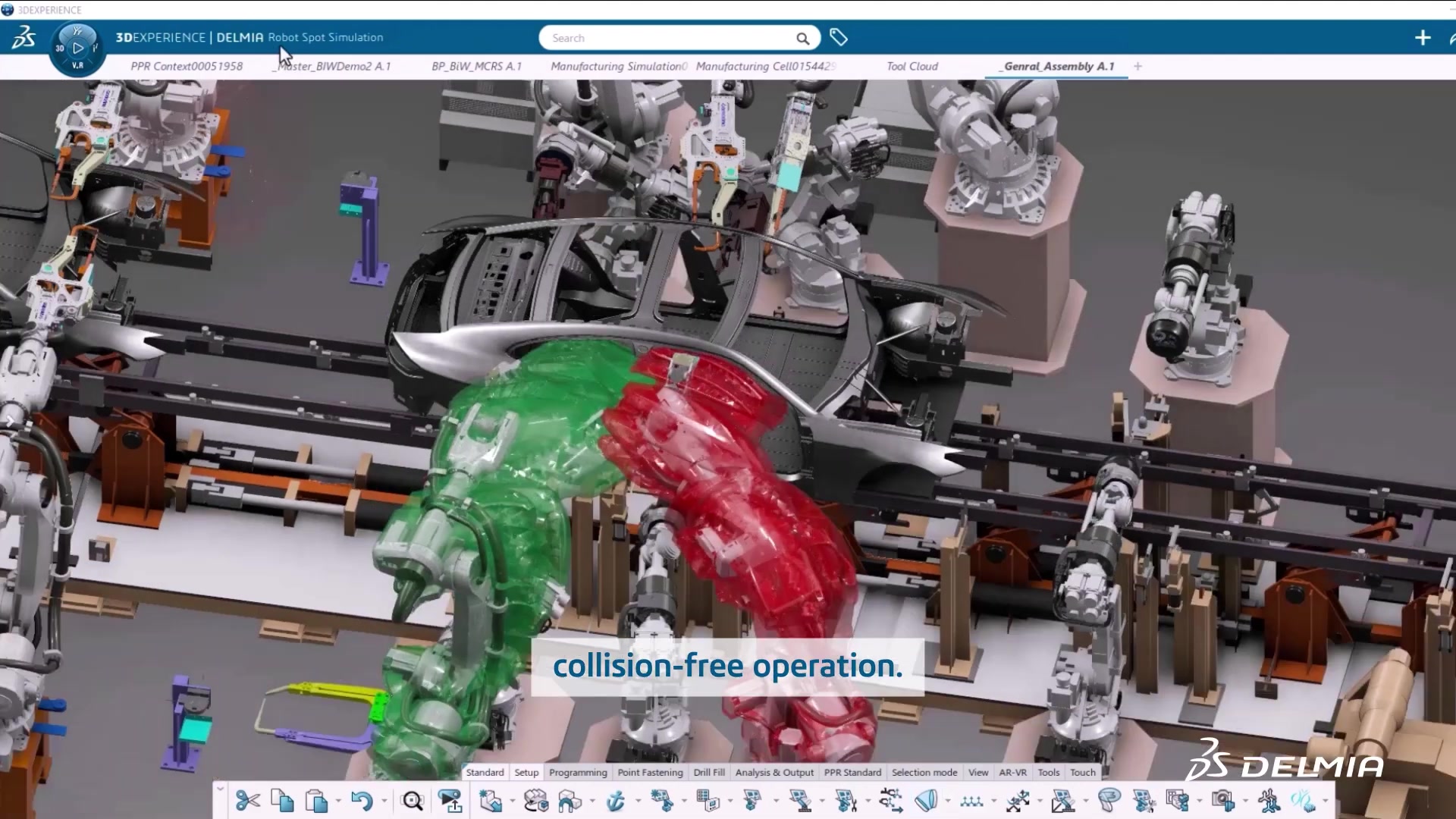1456x819 pixels.
Task: Click the teal swirl icon at toolbar end
Action: click(x=1303, y=801)
